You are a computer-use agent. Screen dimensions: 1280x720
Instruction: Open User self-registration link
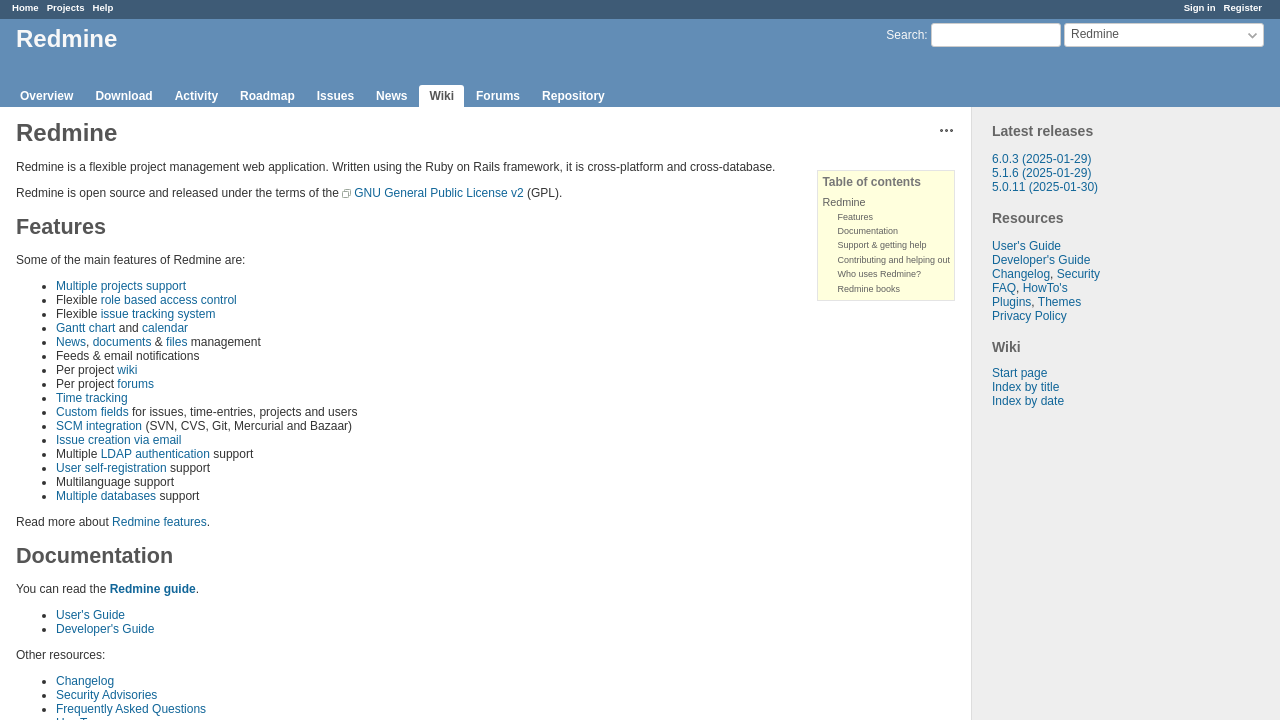pyautogui.click(x=111, y=468)
